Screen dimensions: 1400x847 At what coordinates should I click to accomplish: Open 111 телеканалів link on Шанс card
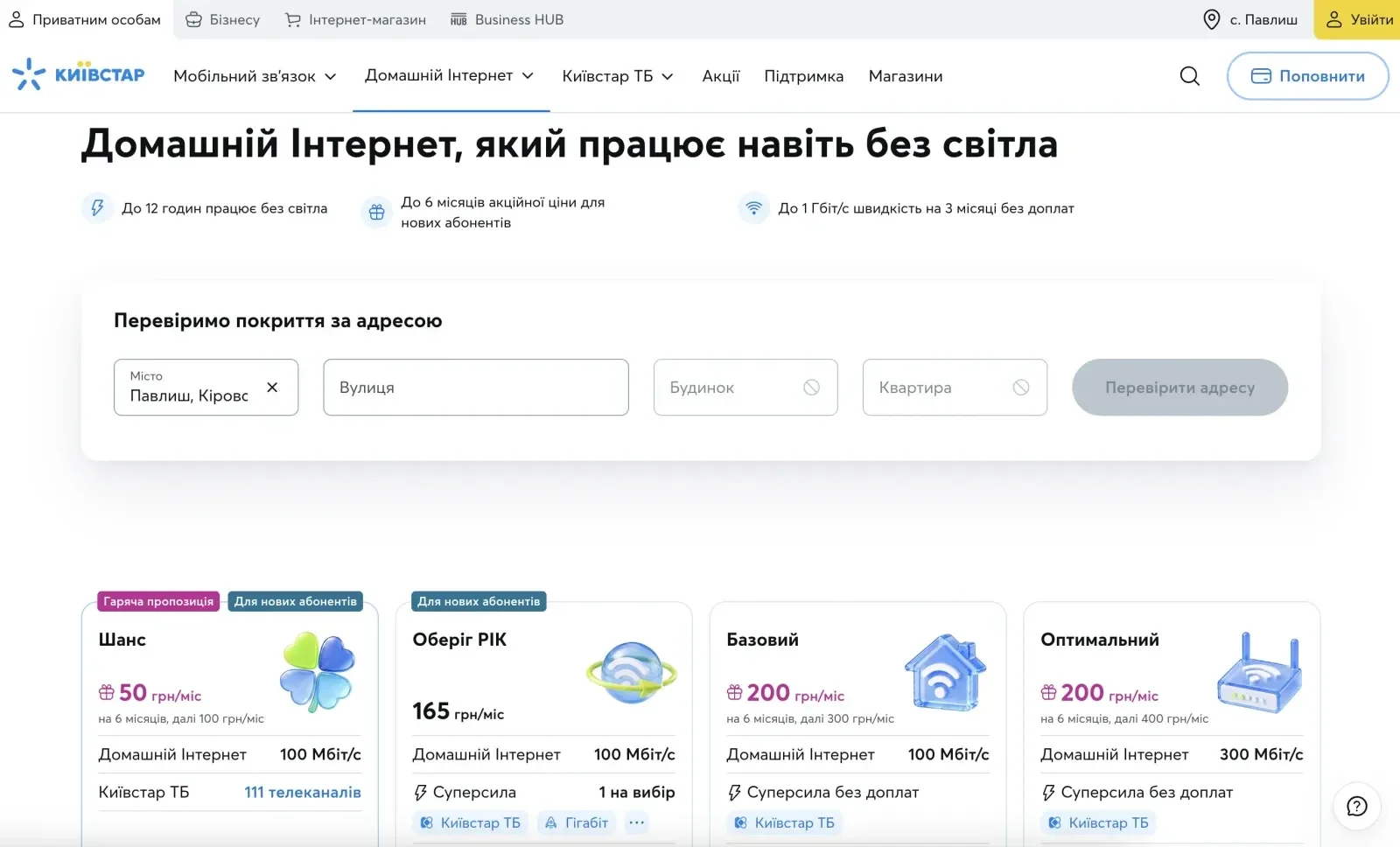[x=303, y=792]
